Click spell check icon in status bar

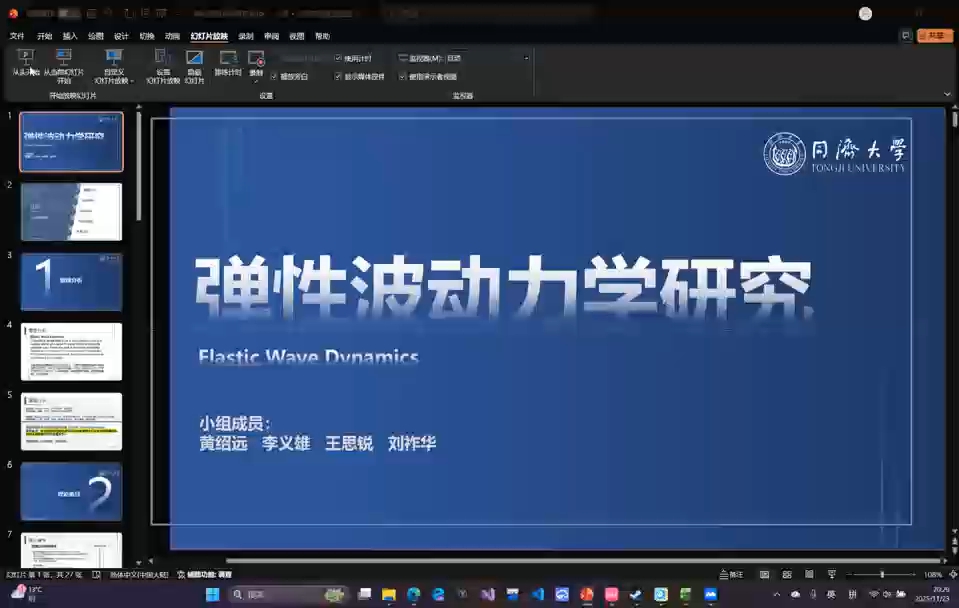(96, 574)
